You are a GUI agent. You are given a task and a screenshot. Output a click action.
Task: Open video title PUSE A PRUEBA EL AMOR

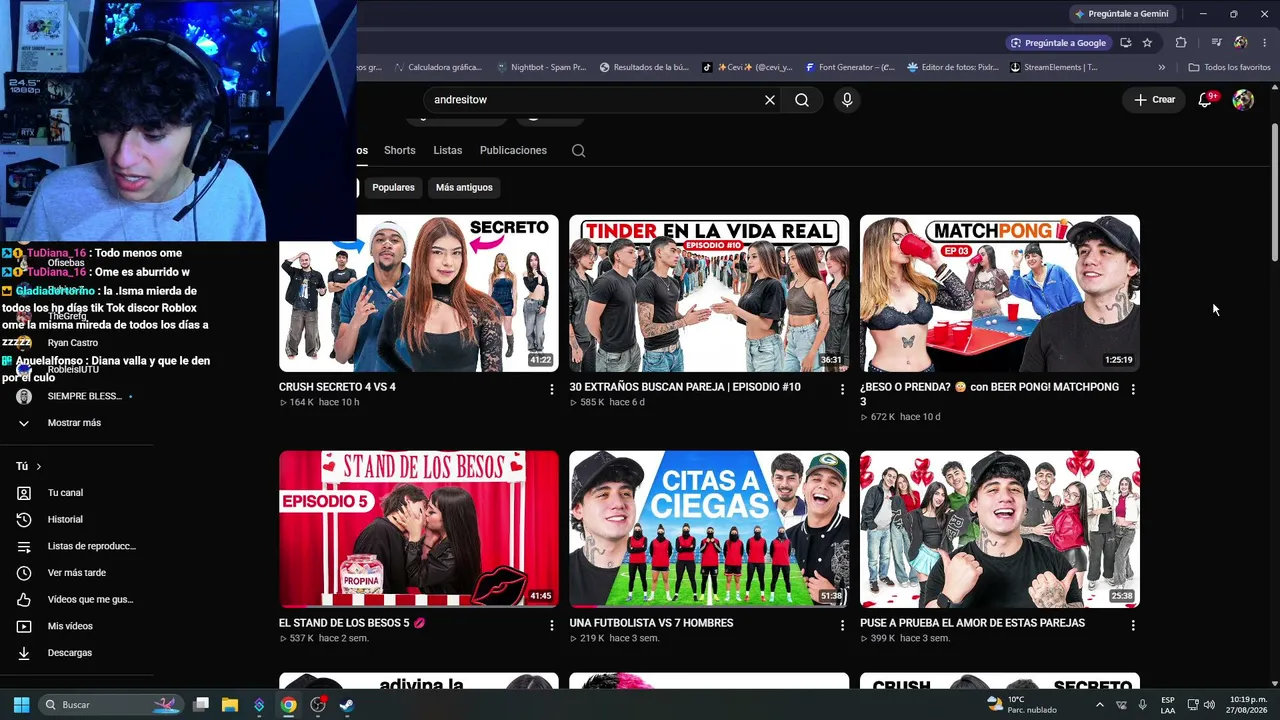pos(972,623)
